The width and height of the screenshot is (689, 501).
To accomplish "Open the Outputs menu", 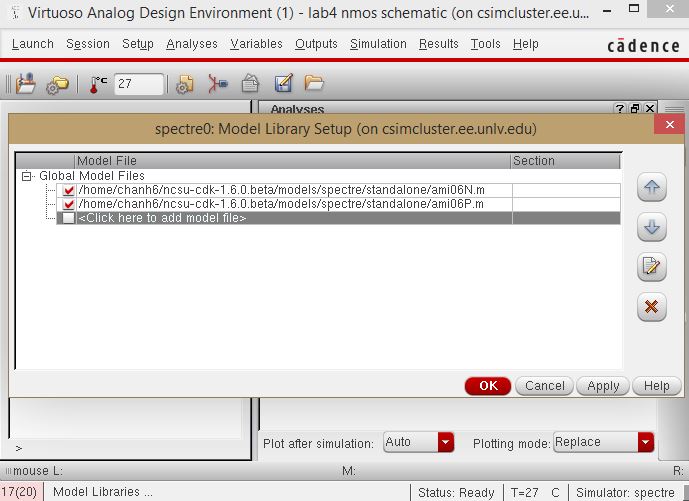I will click(x=316, y=44).
